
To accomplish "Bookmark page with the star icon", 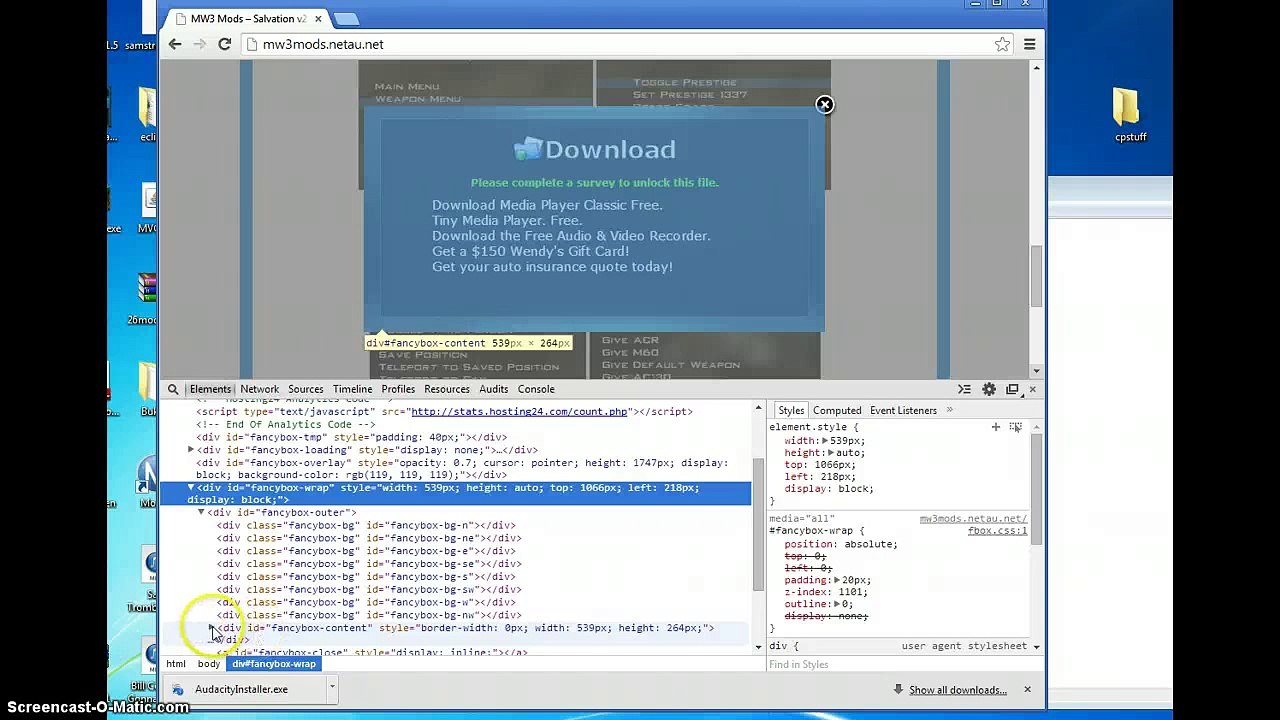I will [x=1002, y=44].
